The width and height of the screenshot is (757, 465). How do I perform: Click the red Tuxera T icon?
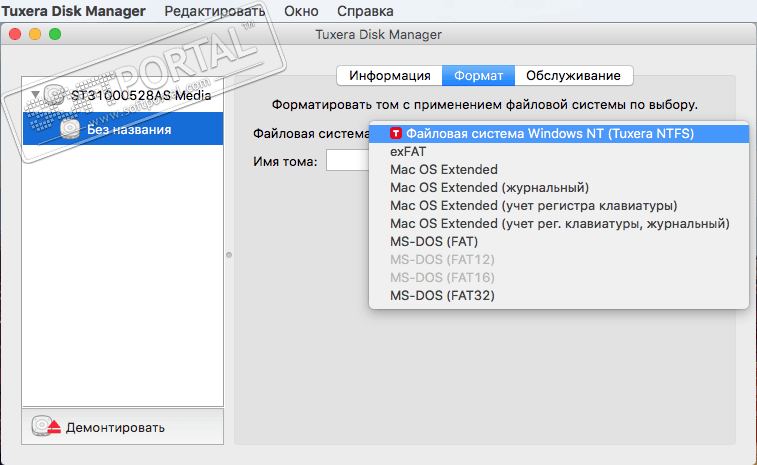(x=396, y=133)
